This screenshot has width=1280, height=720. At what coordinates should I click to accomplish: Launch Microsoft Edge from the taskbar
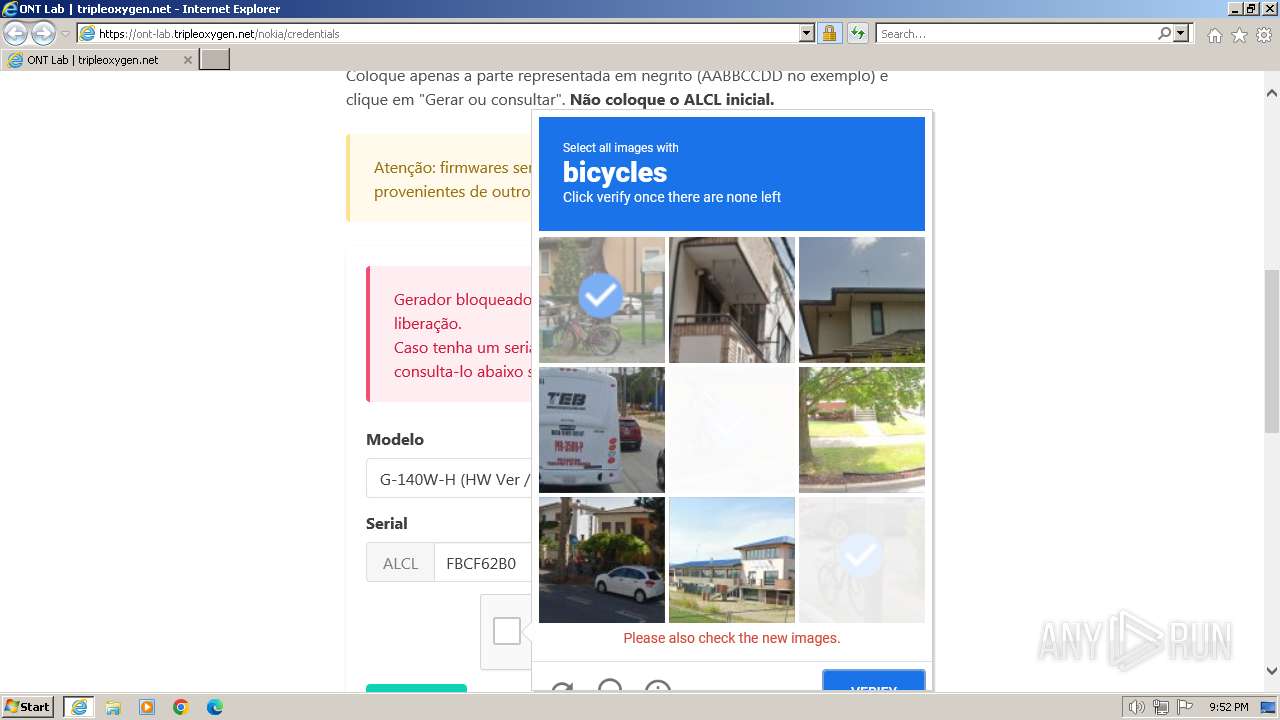click(x=215, y=707)
